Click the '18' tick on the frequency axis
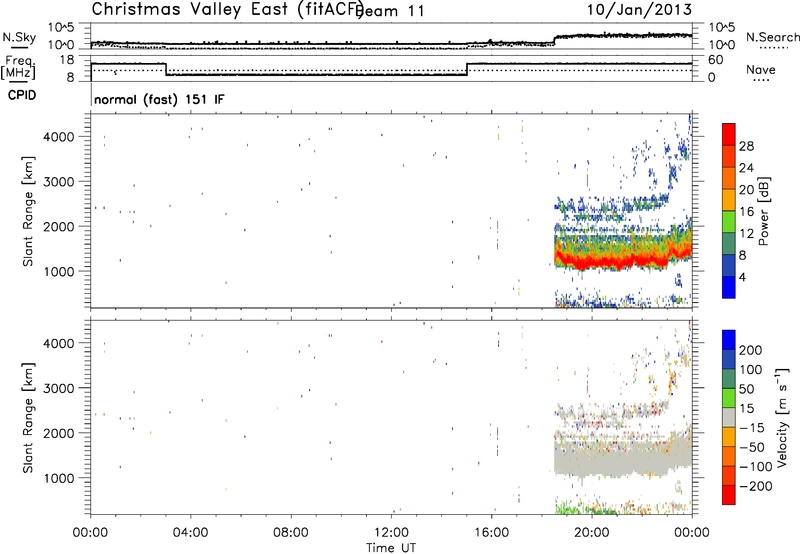 (x=67, y=60)
